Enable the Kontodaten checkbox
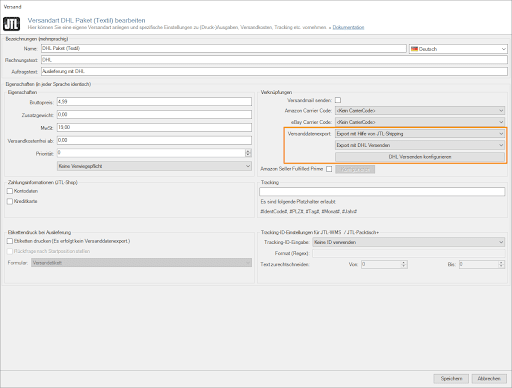 [x=10, y=191]
